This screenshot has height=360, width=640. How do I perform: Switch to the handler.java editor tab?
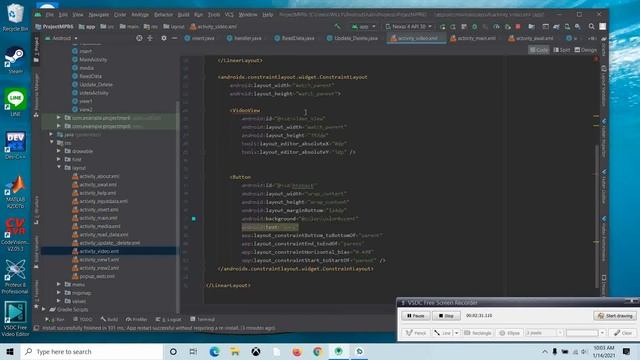[x=244, y=38]
